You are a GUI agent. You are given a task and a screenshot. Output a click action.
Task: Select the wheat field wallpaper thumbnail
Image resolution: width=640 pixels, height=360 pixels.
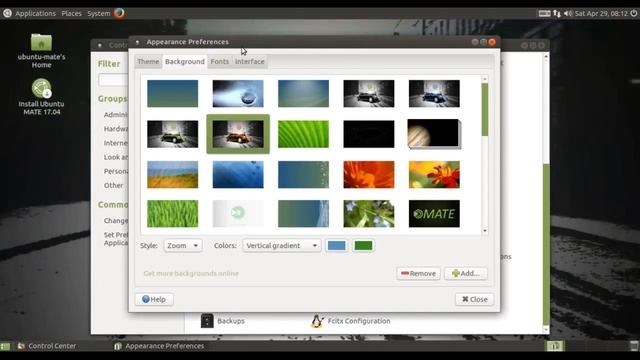(x=173, y=174)
